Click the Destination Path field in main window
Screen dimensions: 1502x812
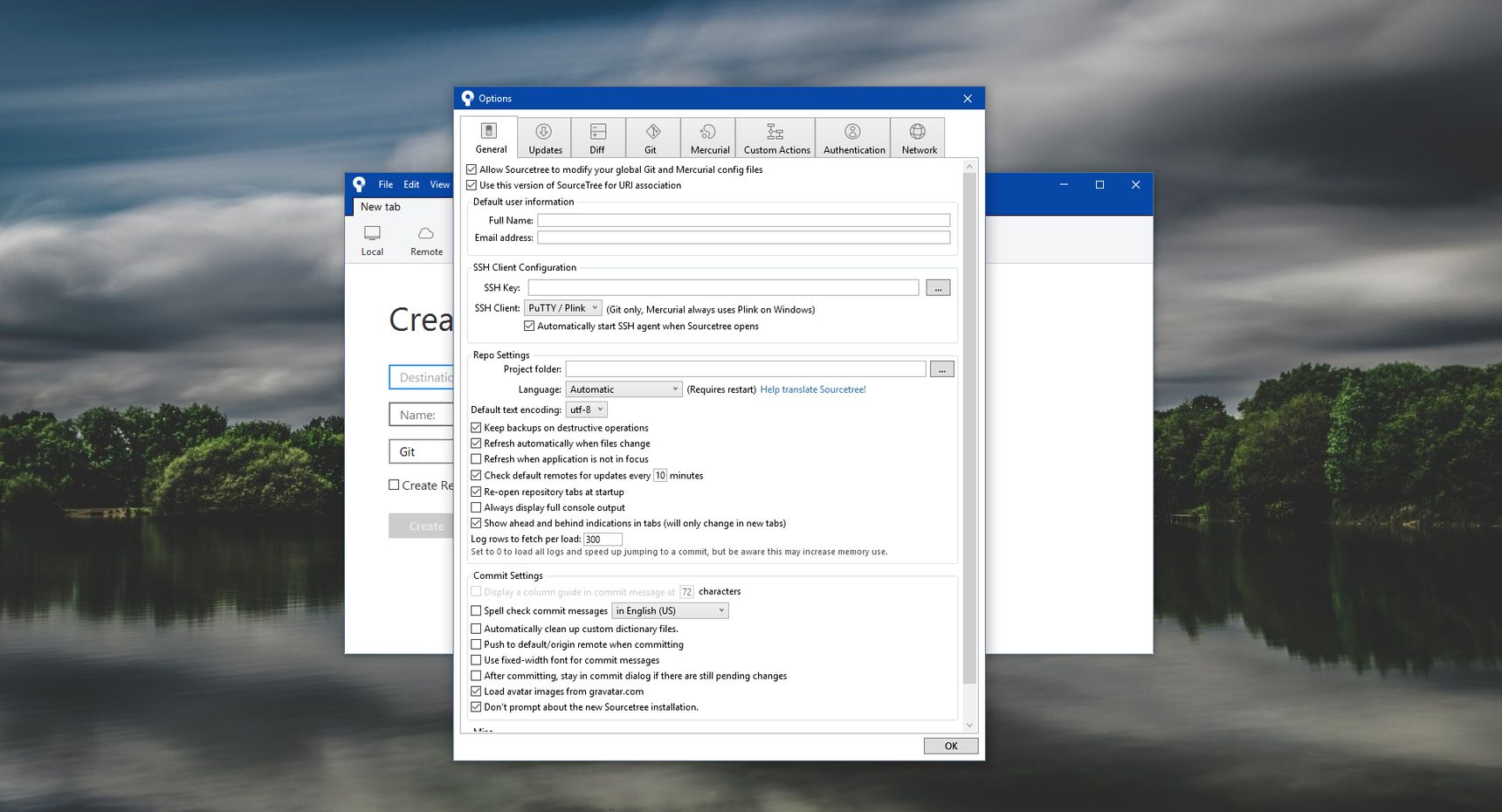coord(421,377)
